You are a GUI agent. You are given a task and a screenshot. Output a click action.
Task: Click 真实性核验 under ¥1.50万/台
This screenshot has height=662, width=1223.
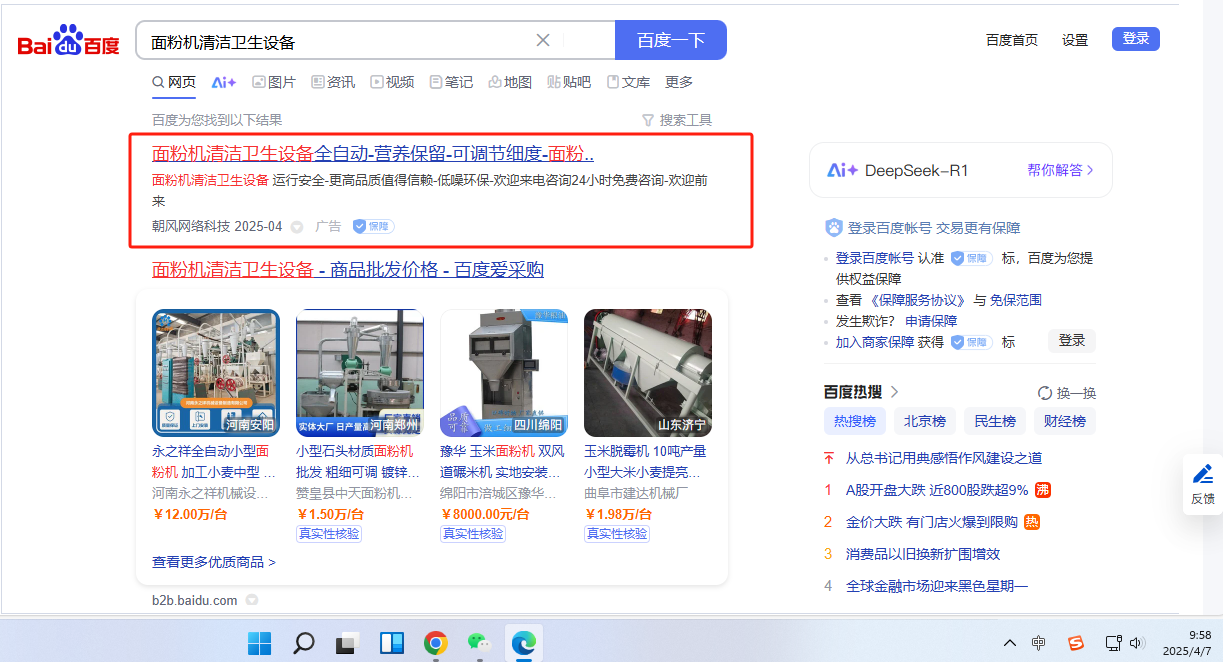[x=329, y=534]
